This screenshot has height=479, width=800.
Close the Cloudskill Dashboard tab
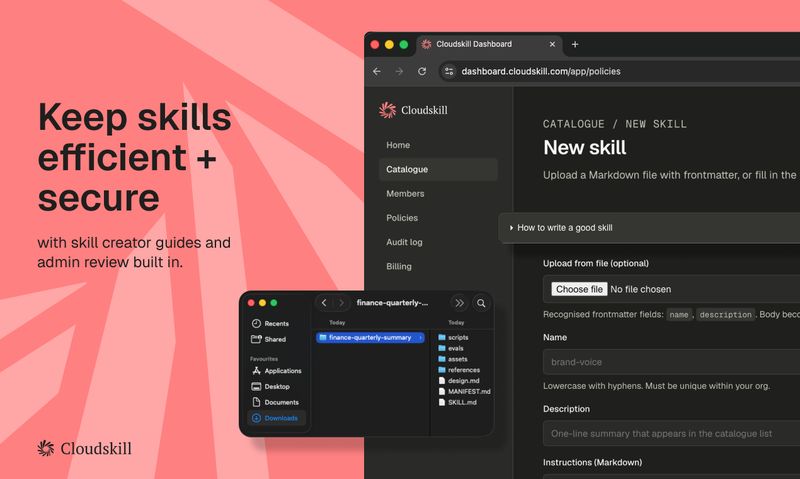click(552, 44)
